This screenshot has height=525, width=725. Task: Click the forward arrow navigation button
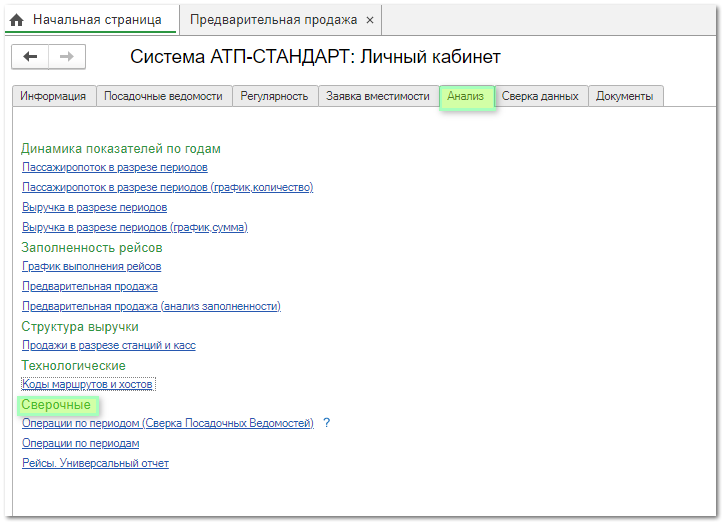click(x=67, y=57)
